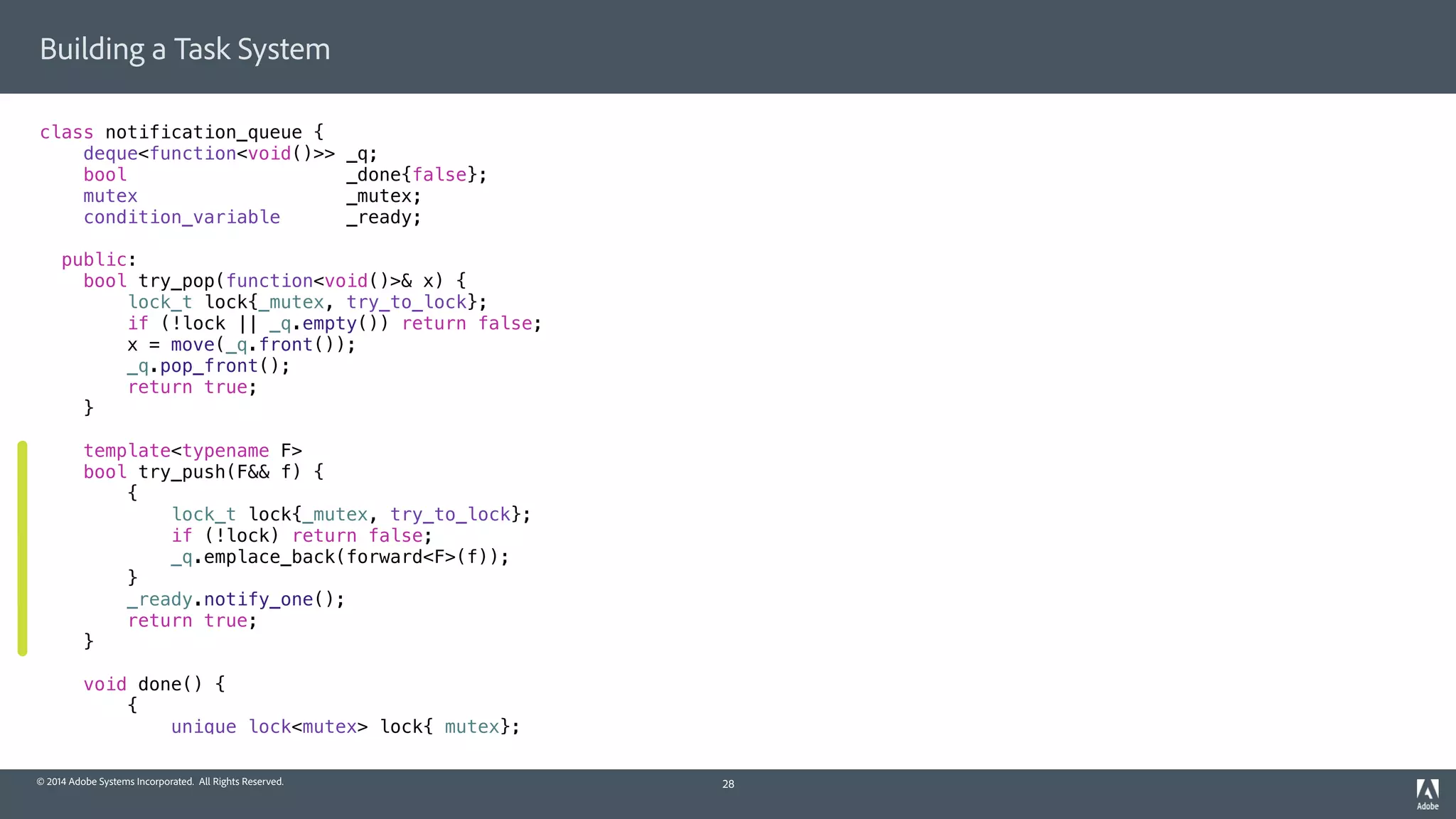Viewport: 1456px width, 819px height.
Task: Click the '_q.pop_front();' statement
Action: pyautogui.click(x=208, y=366)
